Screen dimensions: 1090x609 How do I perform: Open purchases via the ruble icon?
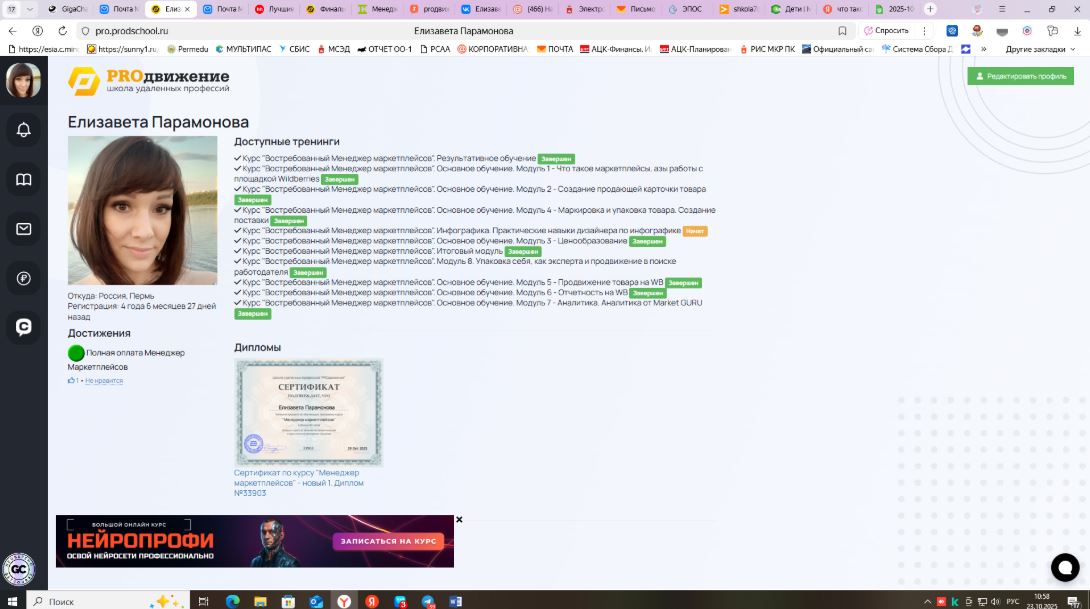click(x=23, y=277)
